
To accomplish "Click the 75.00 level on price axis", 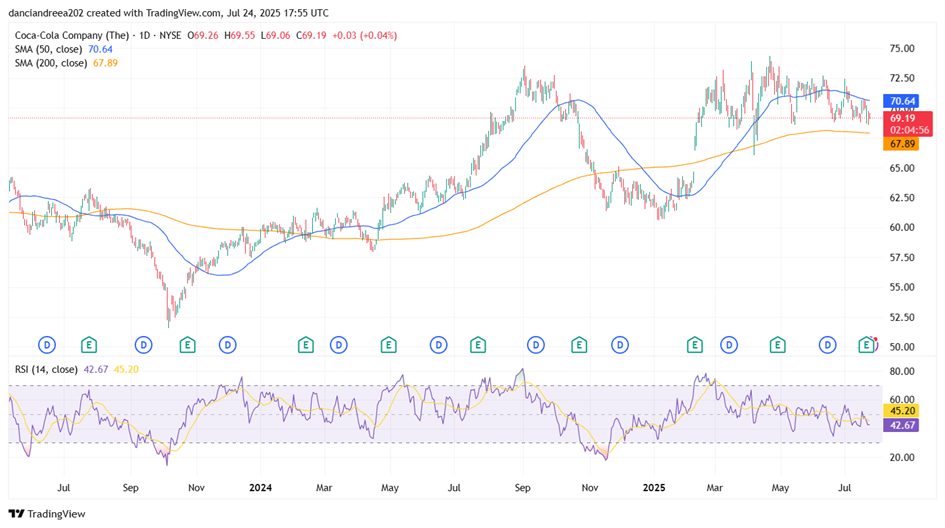I will (x=903, y=48).
